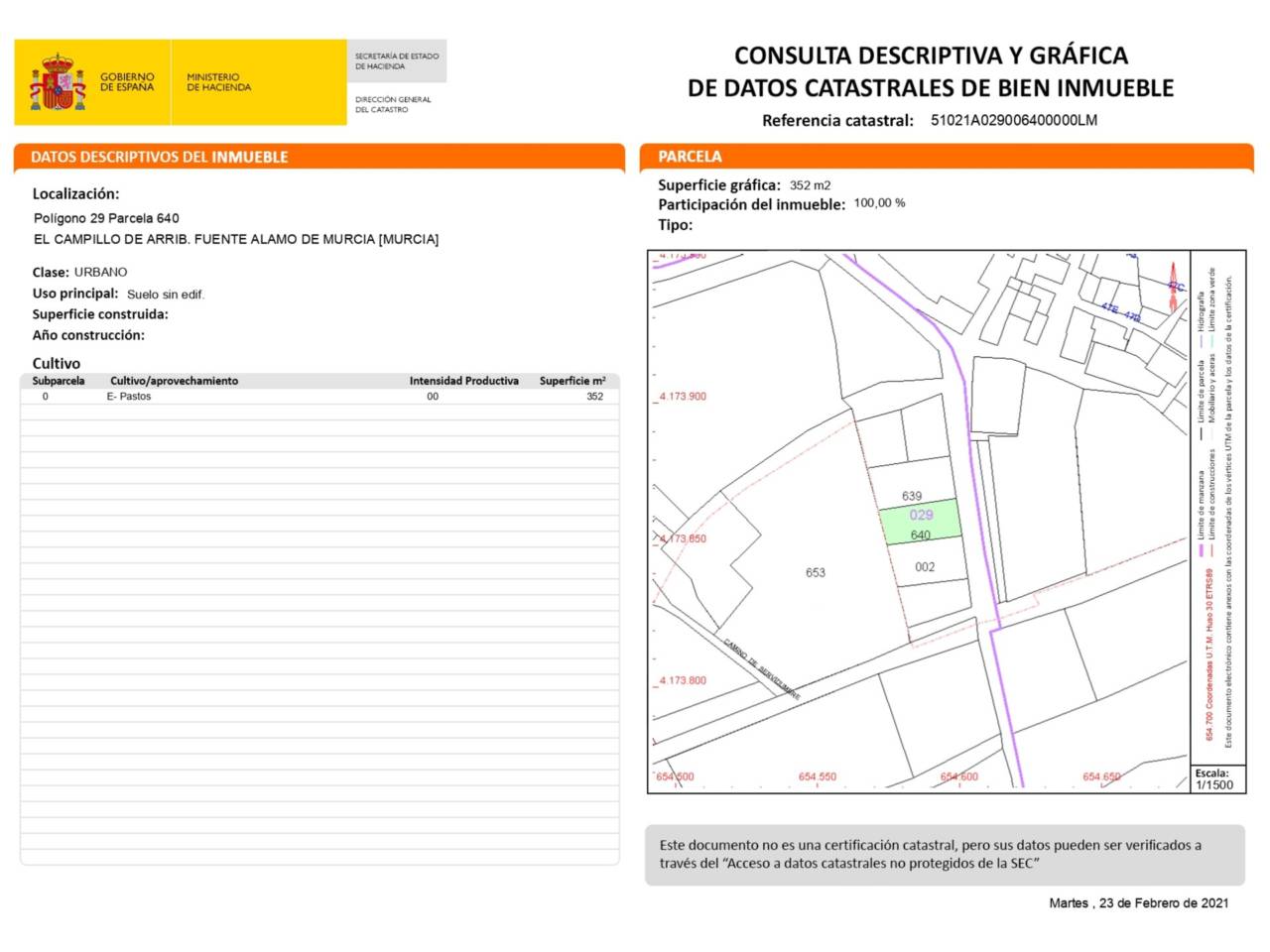Click the "Año construcción:" label
The height and width of the screenshot is (952, 1270).
coord(88,335)
